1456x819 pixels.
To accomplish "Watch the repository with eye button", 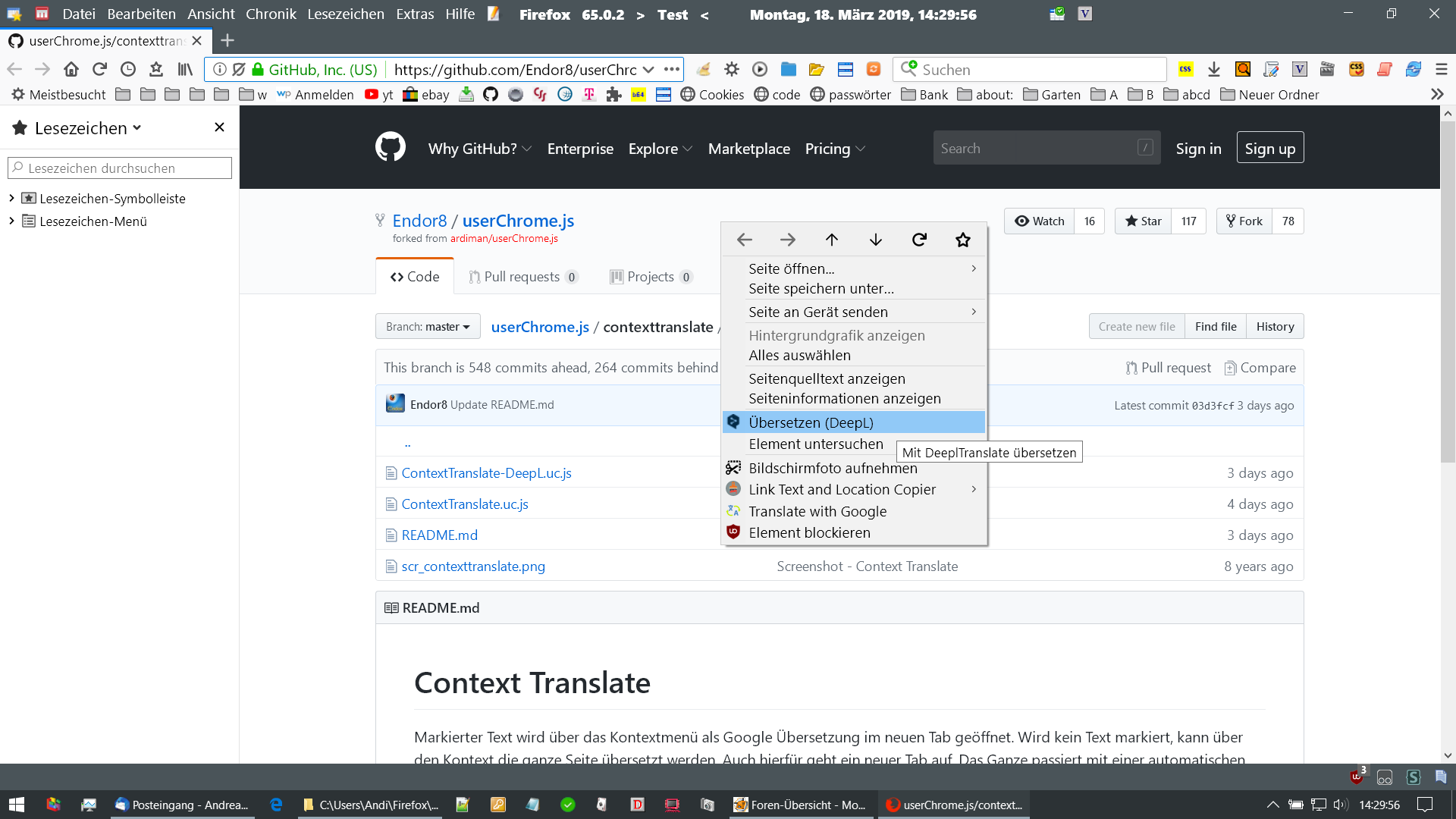I will click(1040, 221).
